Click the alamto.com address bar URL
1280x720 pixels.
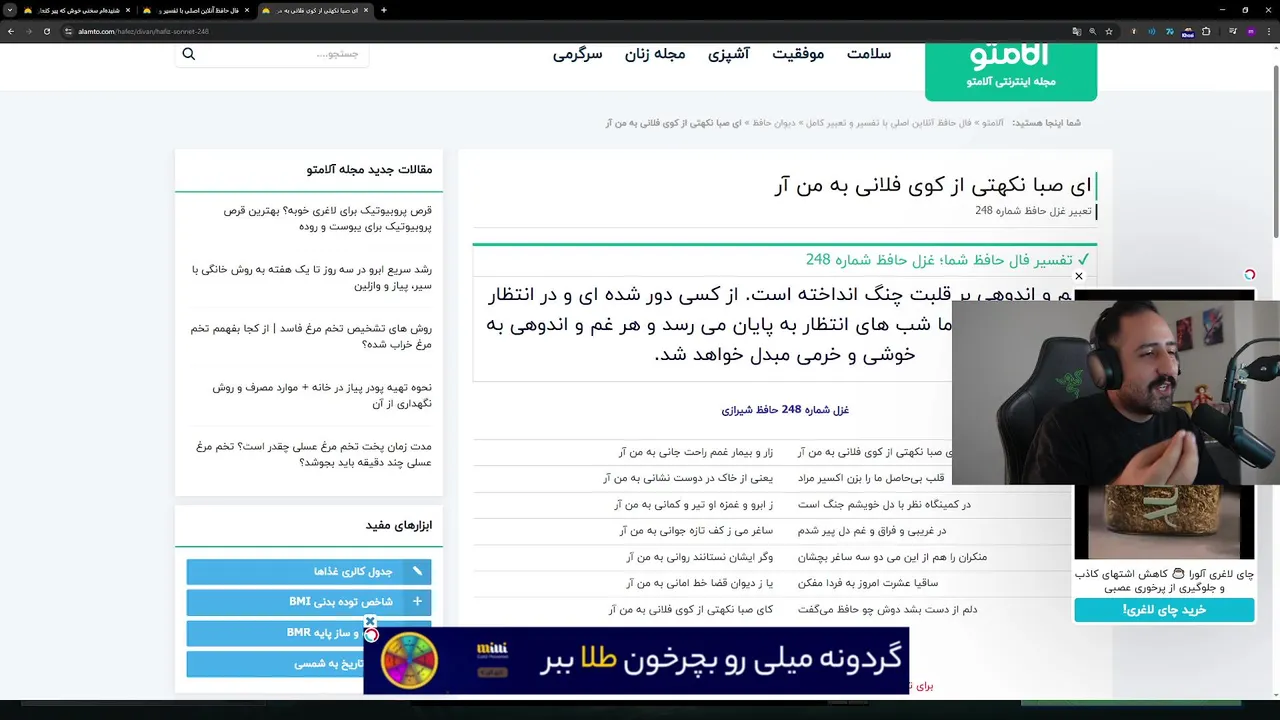click(x=143, y=31)
